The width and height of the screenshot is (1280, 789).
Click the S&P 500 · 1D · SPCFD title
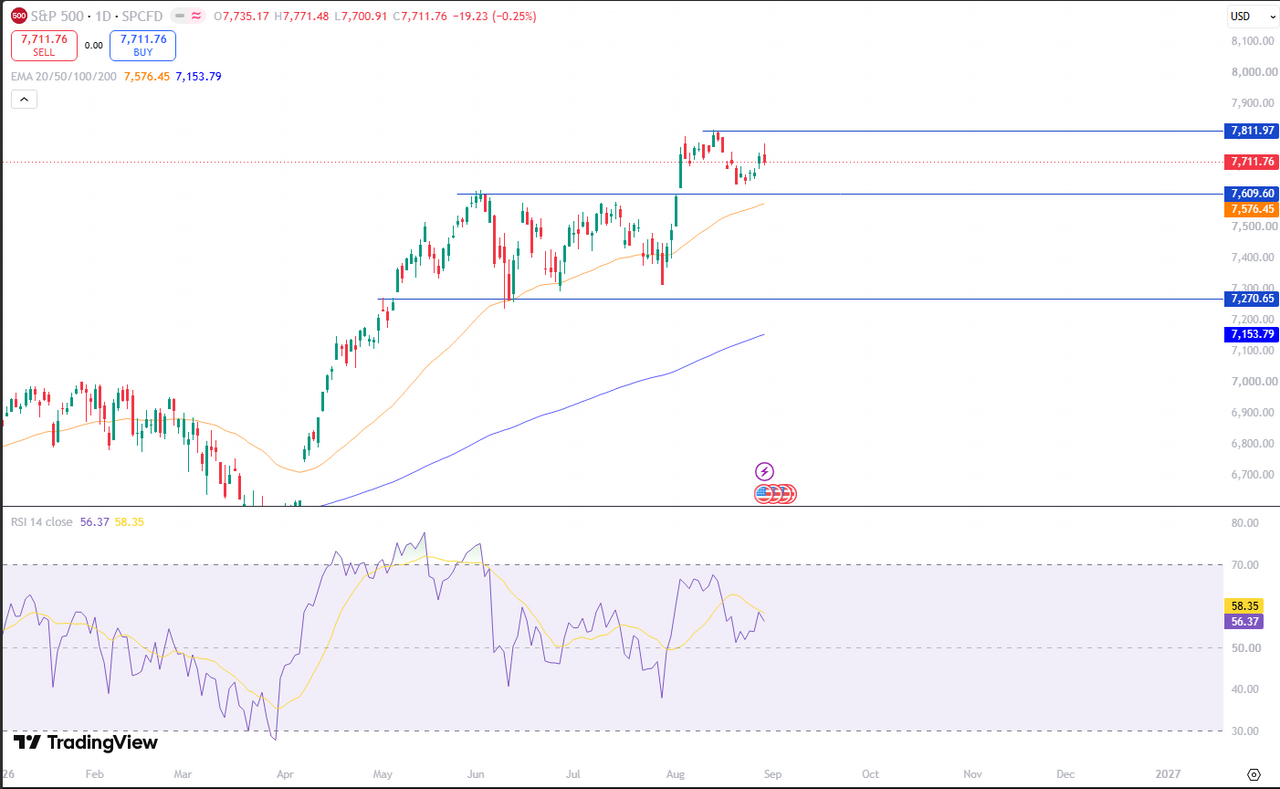95,16
